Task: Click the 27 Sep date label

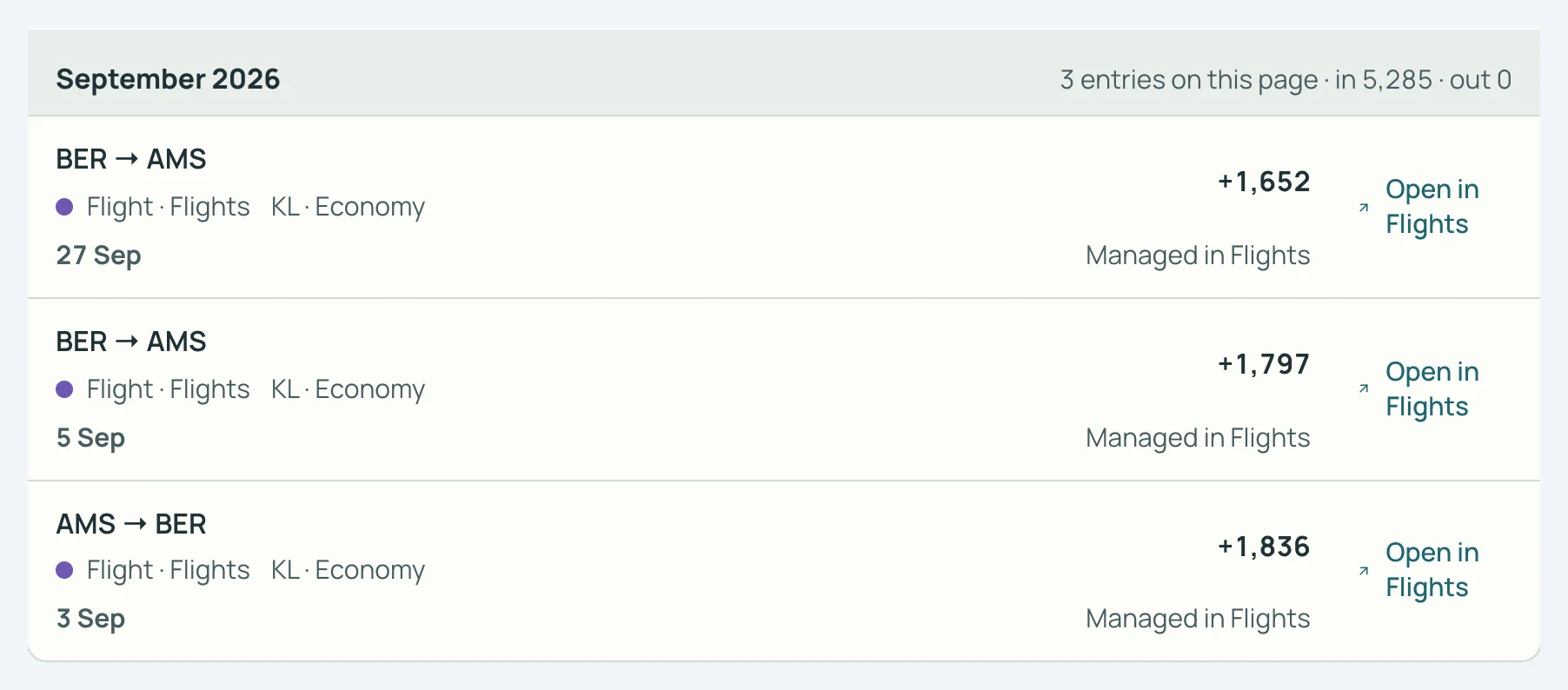Action: (98, 255)
